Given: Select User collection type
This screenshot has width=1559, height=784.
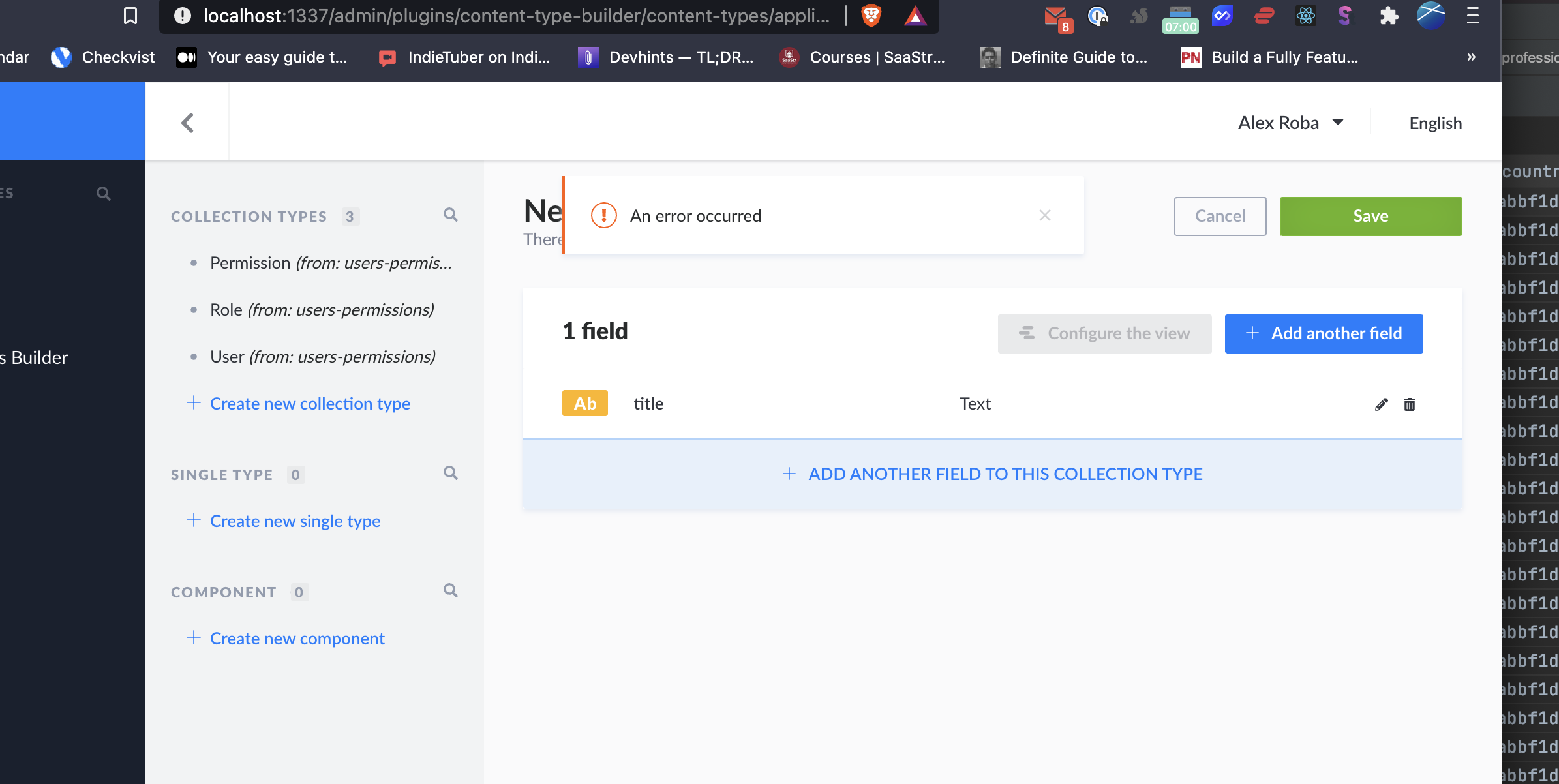Looking at the screenshot, I should click(x=323, y=357).
